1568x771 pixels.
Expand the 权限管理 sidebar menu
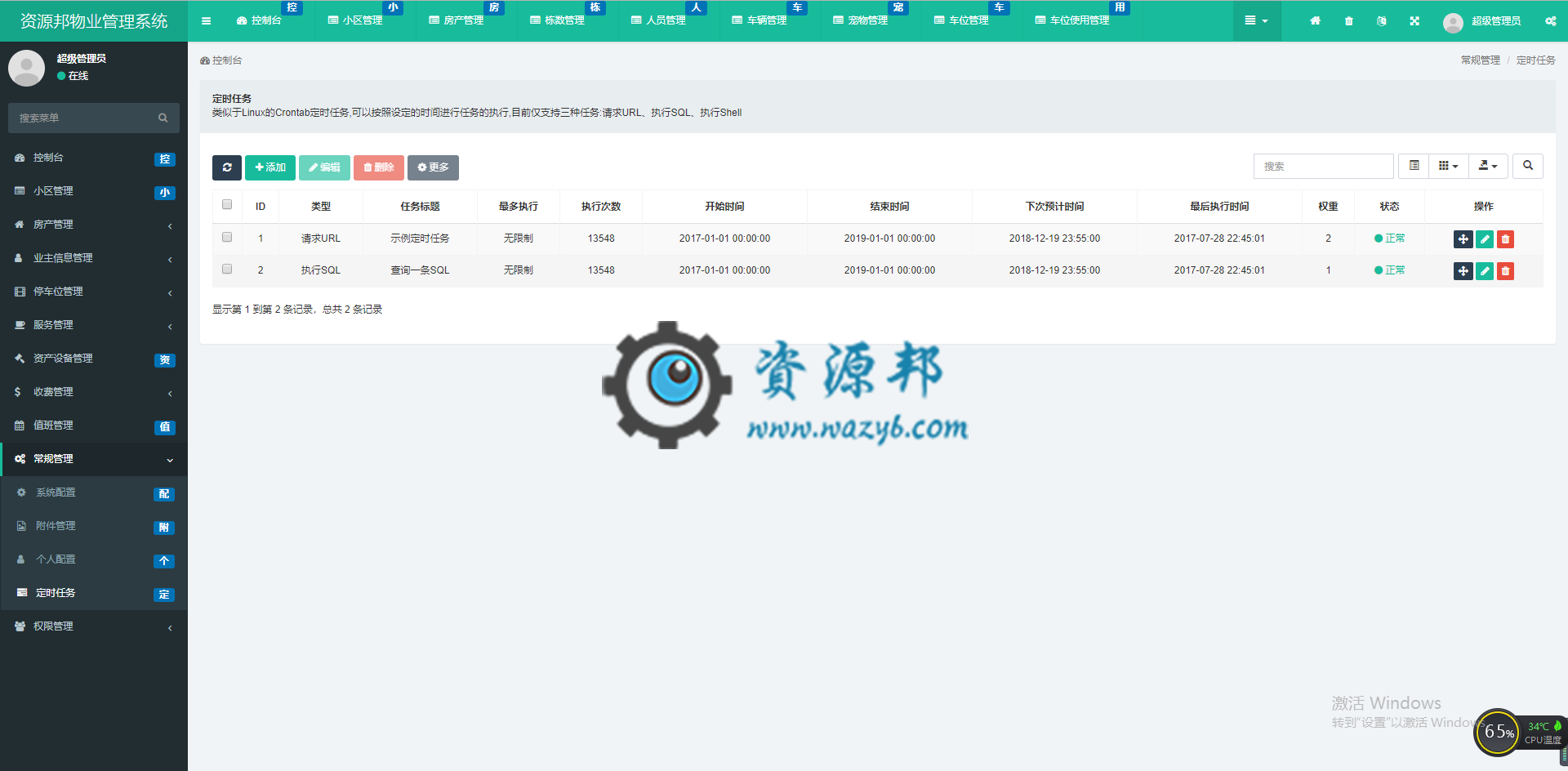(x=94, y=626)
